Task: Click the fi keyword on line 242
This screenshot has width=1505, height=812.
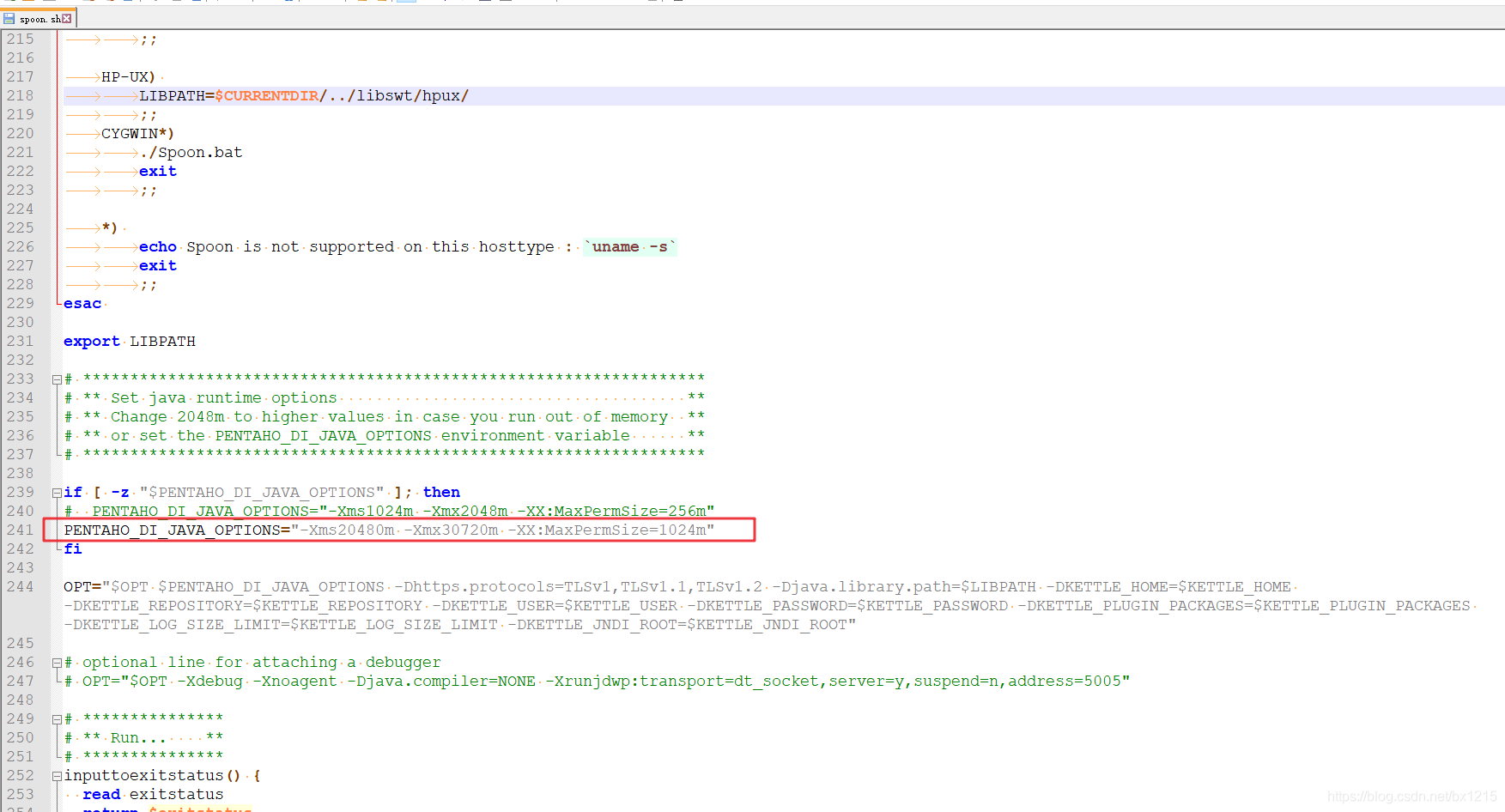Action: pos(73,548)
